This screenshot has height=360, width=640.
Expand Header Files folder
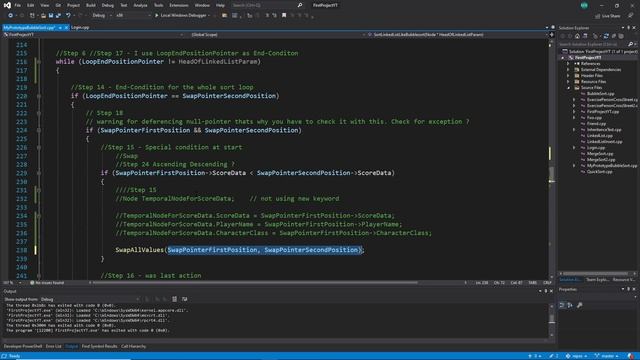(x=568, y=76)
